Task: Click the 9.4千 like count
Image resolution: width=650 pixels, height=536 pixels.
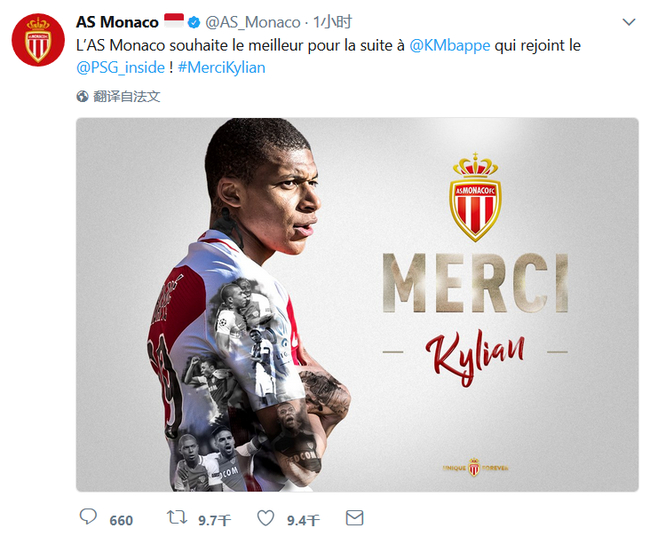Action: tap(303, 520)
